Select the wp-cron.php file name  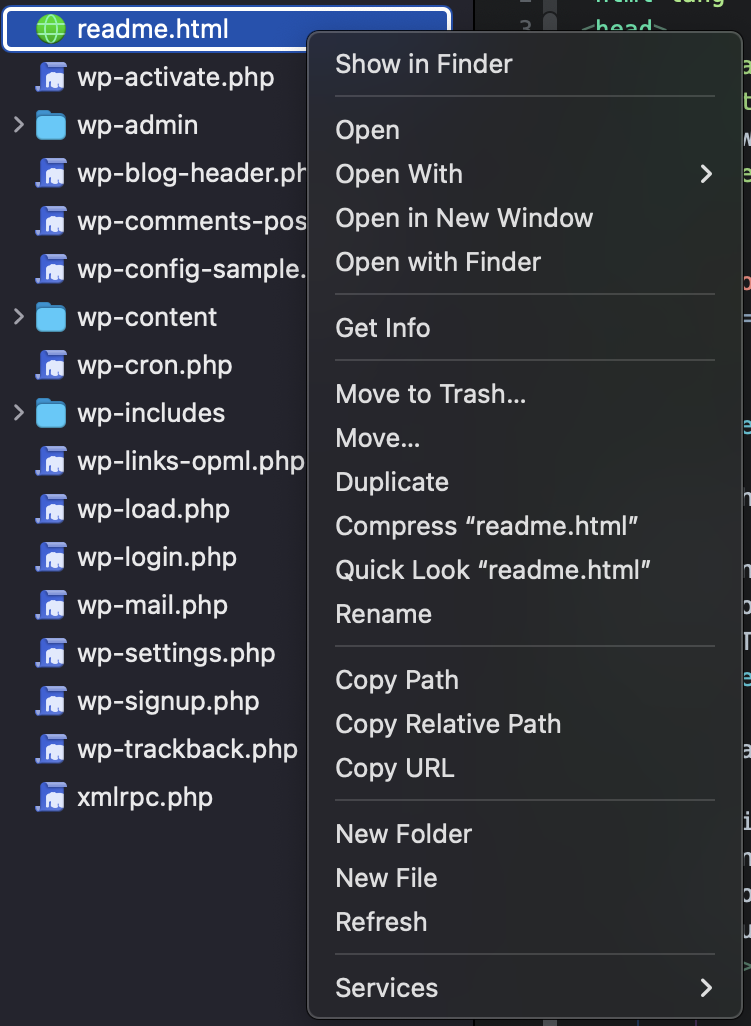click(x=155, y=366)
